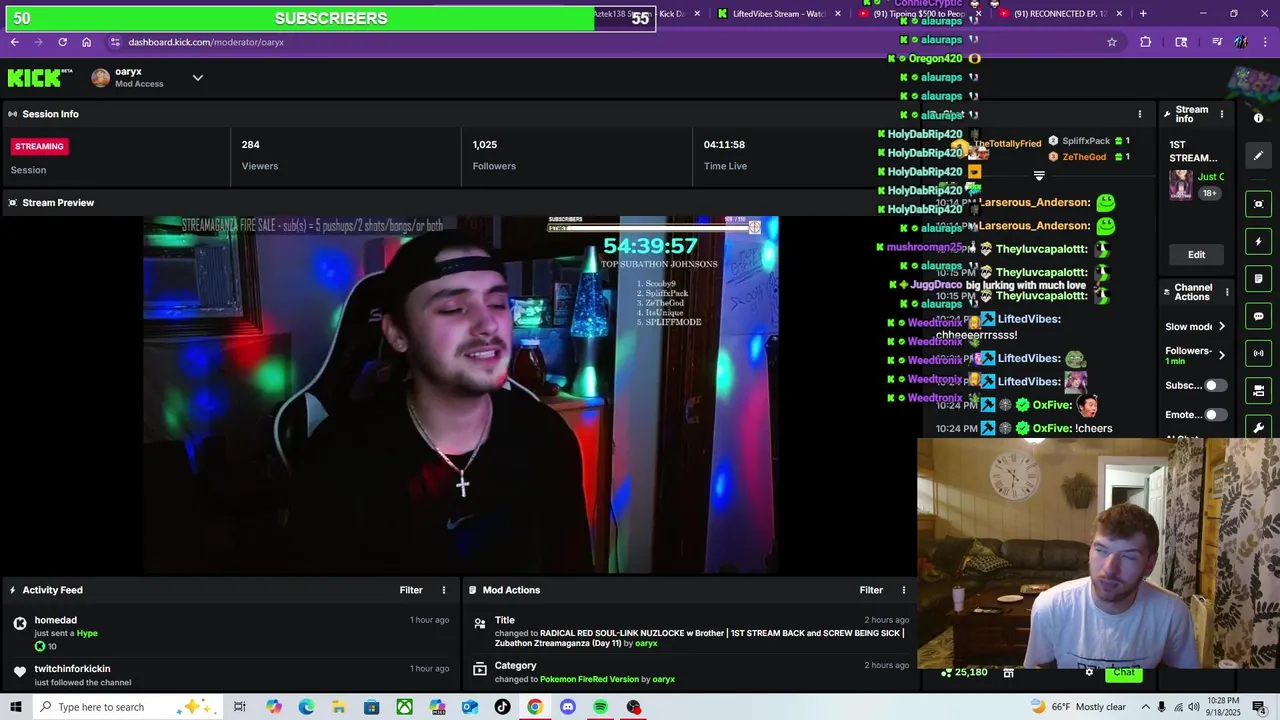Click the chat bubble icon in sidebar
The width and height of the screenshot is (1280, 720).
[1258, 316]
